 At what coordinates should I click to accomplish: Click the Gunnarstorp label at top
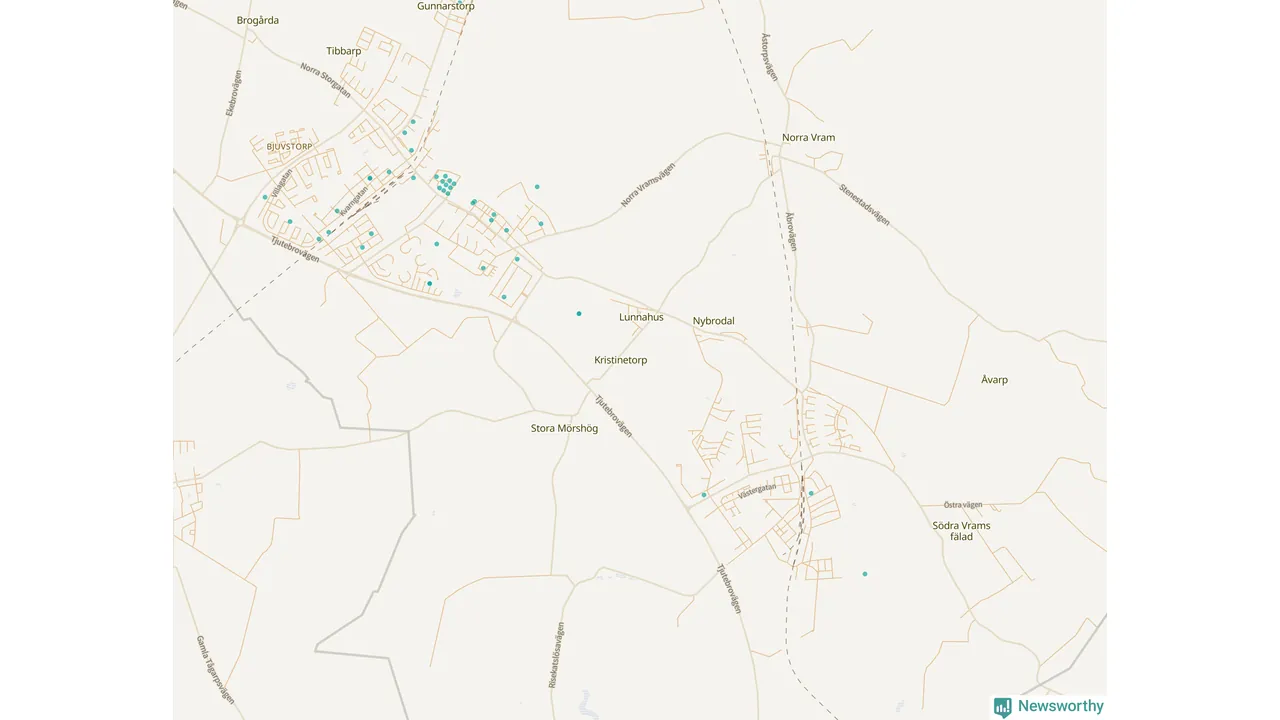[445, 6]
